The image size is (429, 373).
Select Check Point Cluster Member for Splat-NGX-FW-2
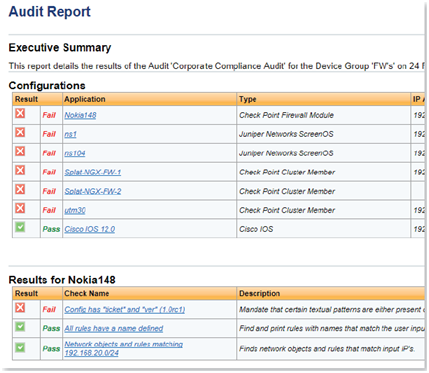pyautogui.click(x=287, y=191)
